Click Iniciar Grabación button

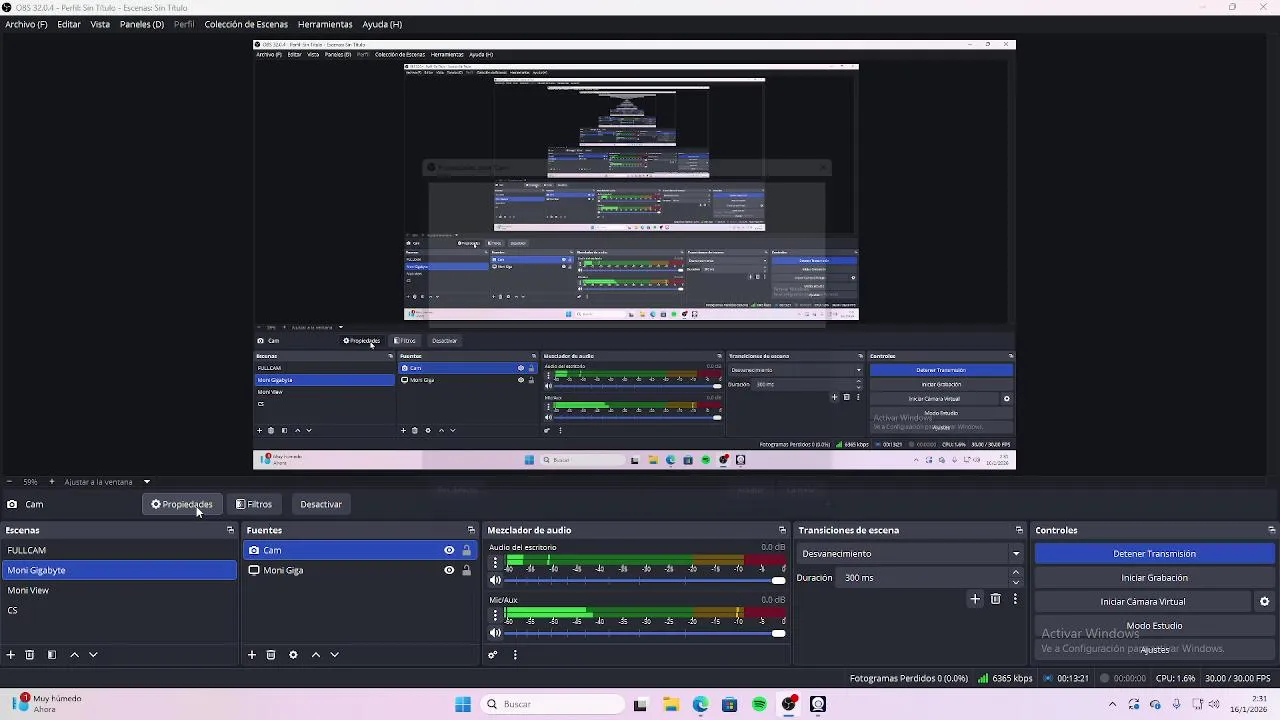tap(1154, 578)
